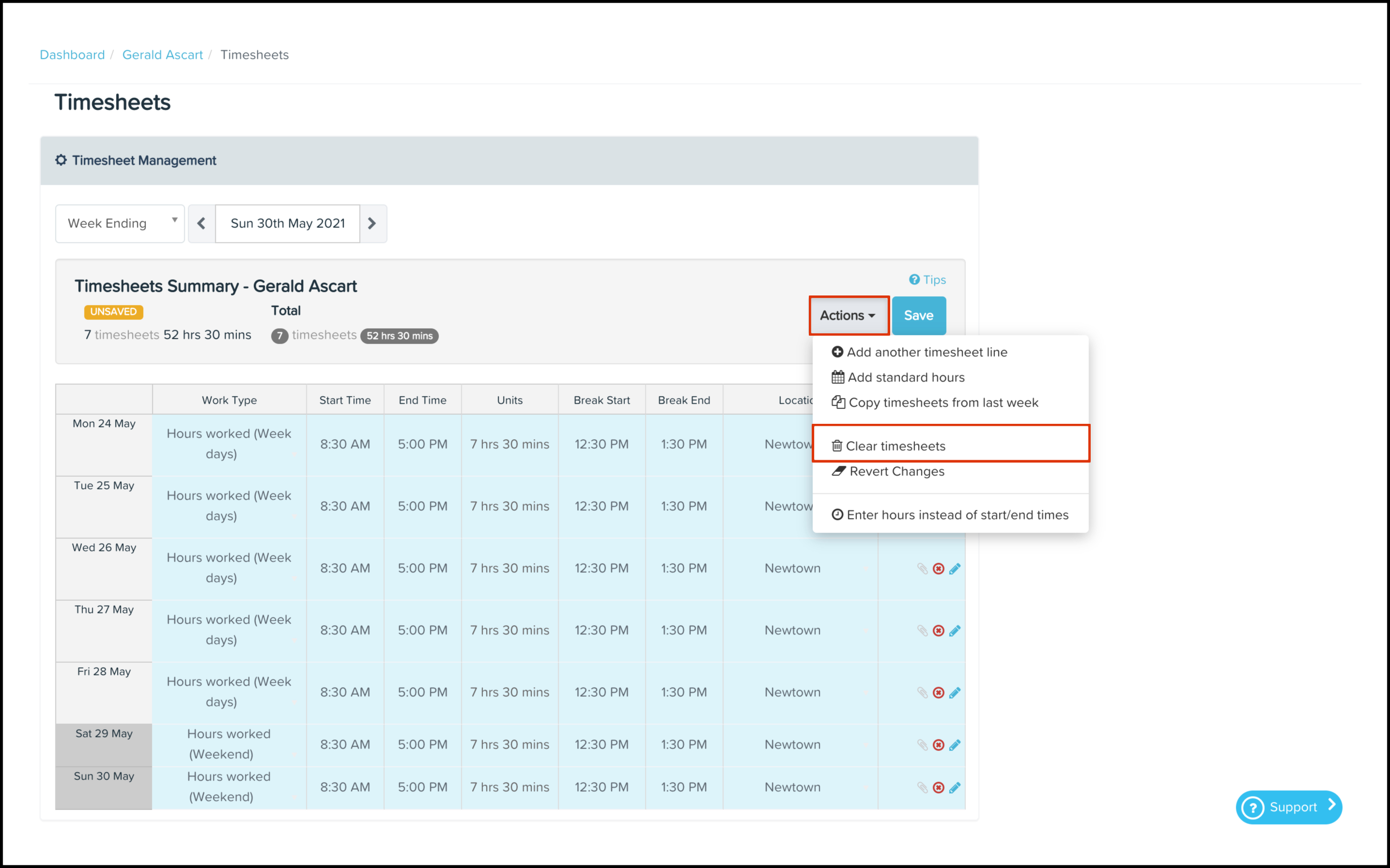Toggle the Actions dropdown button
The width and height of the screenshot is (1390, 868).
tap(848, 315)
